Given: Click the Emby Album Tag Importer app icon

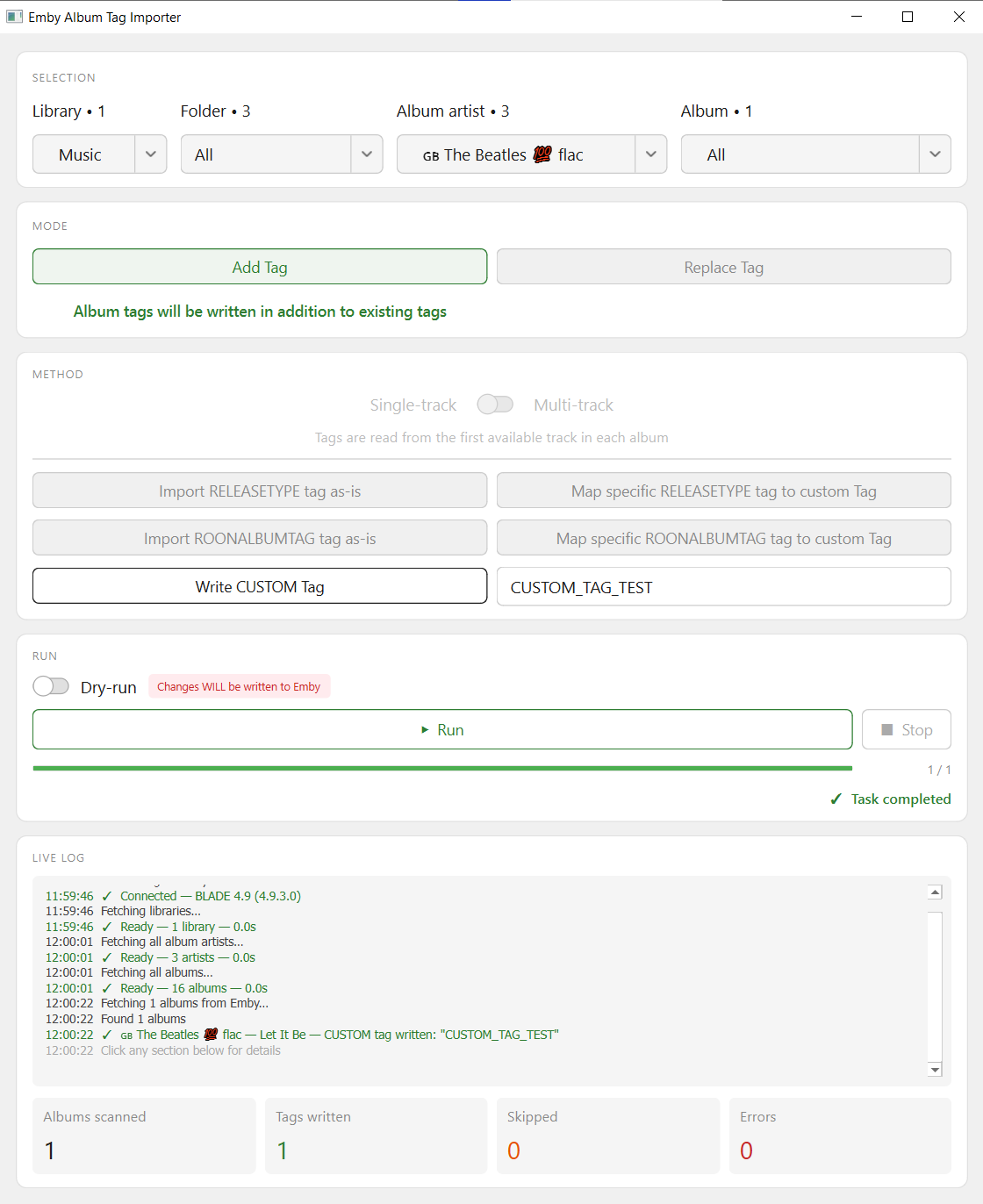Looking at the screenshot, I should (x=14, y=17).
